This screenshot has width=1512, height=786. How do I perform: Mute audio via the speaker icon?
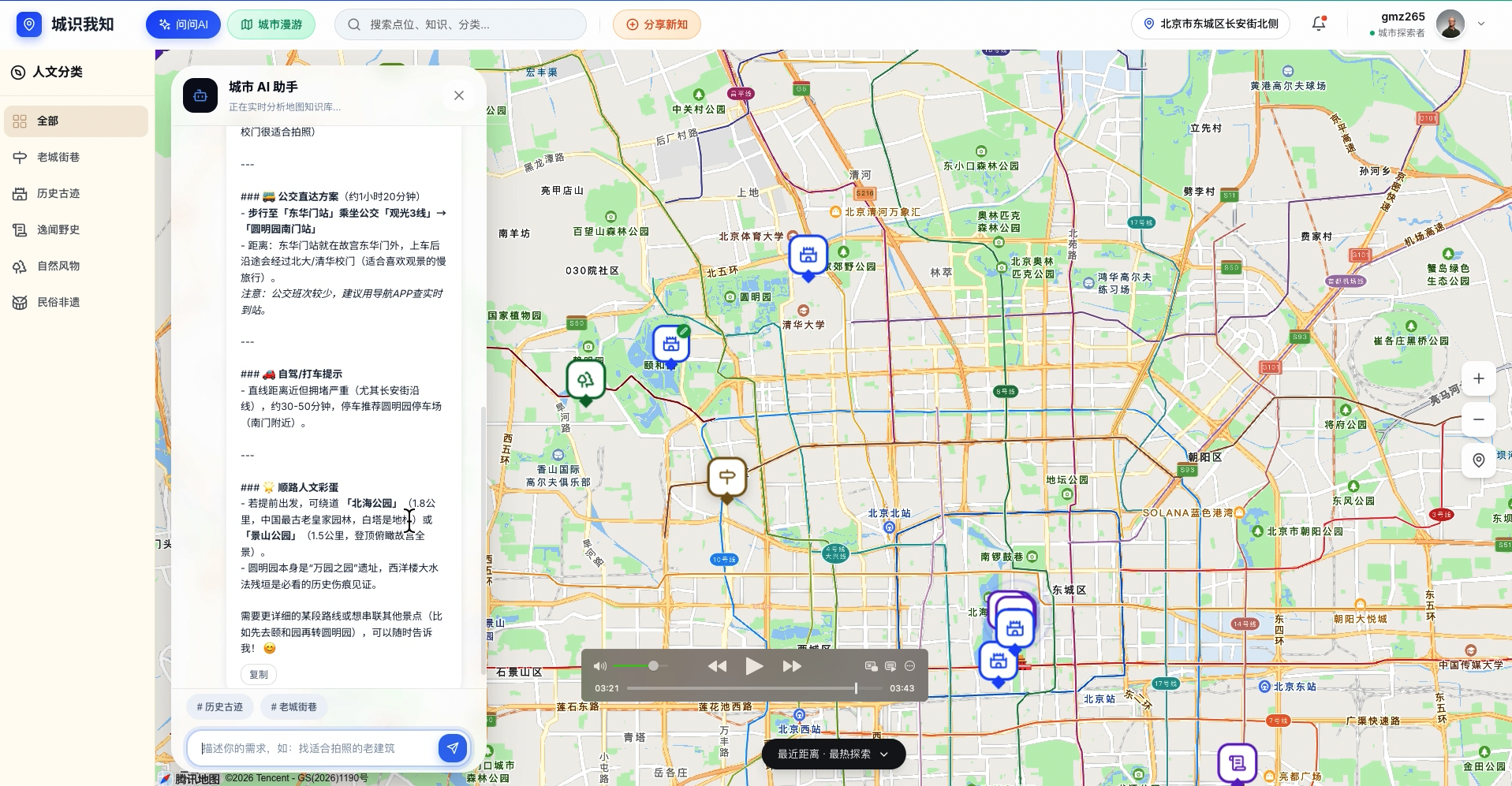tap(600, 666)
